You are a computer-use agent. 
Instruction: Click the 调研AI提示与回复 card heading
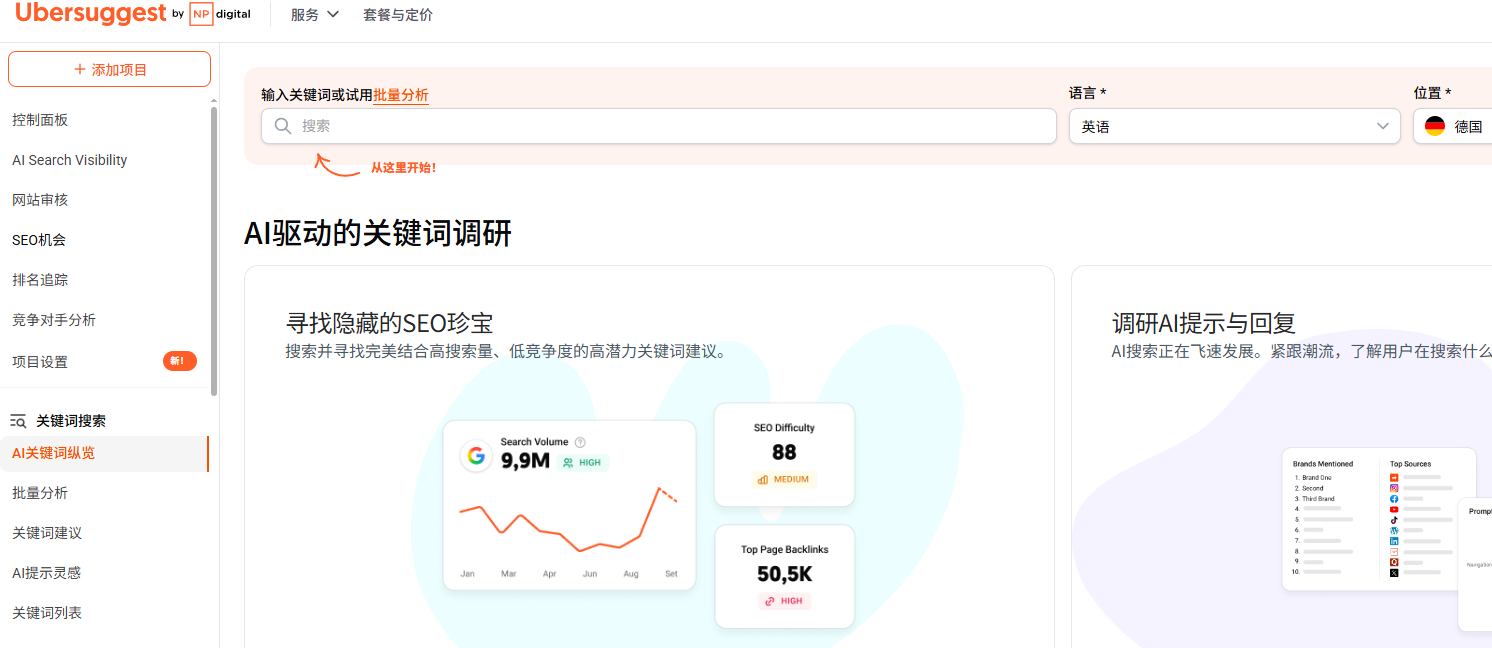(1204, 323)
